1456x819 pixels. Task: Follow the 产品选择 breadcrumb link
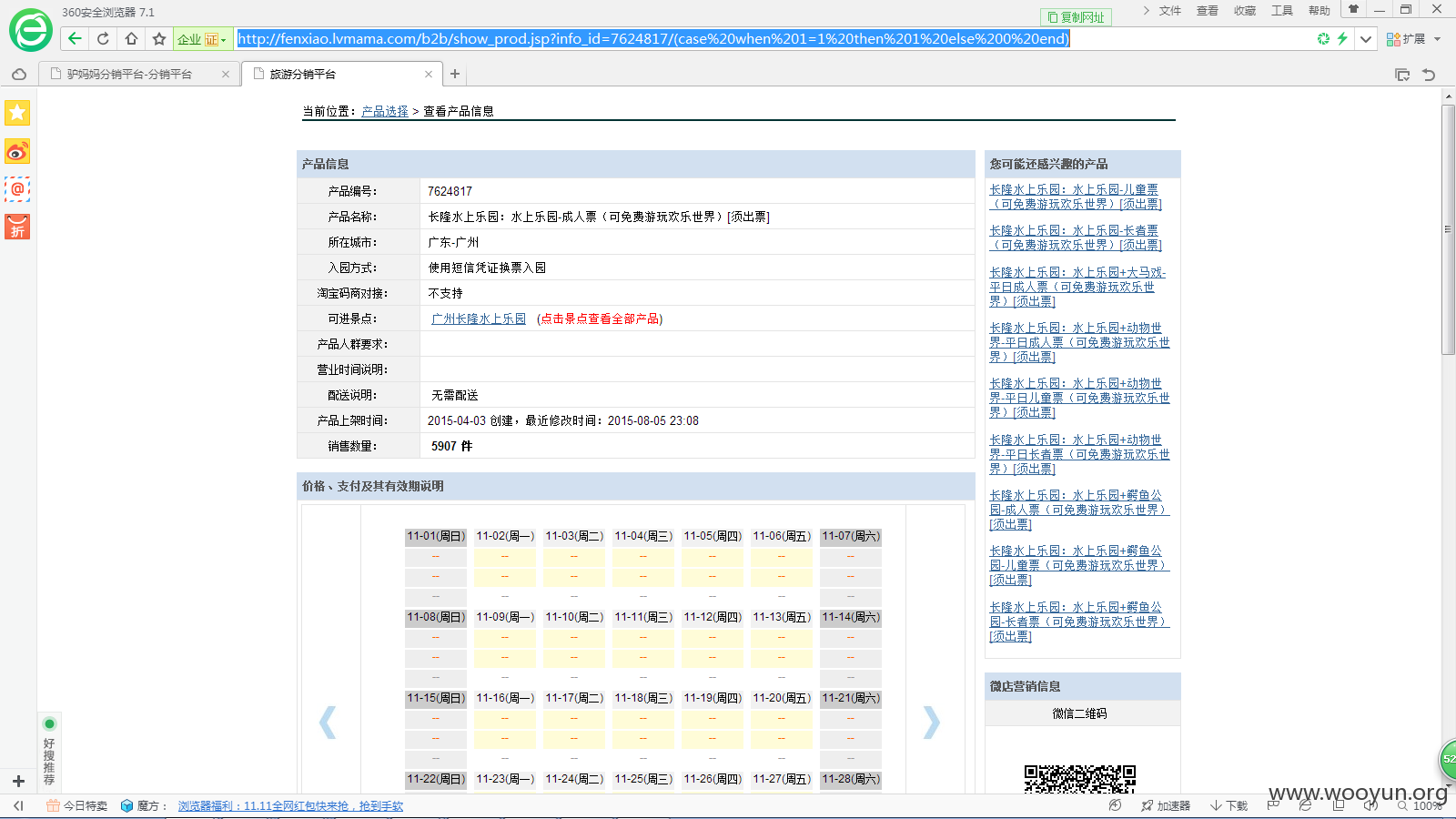[x=385, y=111]
